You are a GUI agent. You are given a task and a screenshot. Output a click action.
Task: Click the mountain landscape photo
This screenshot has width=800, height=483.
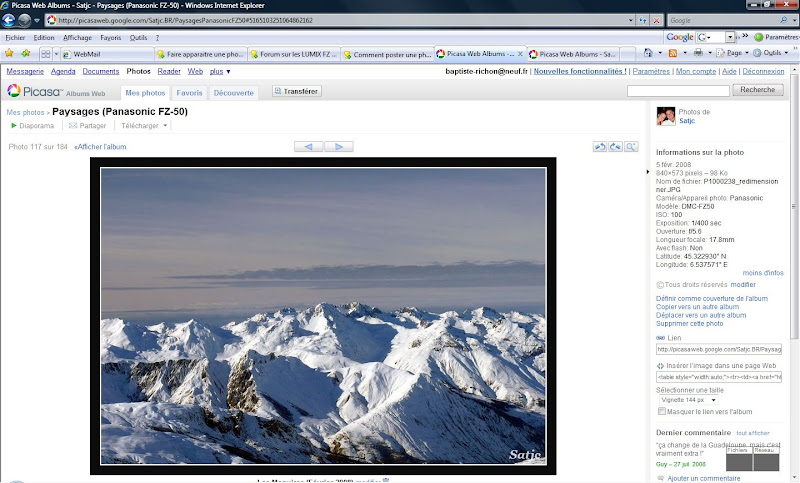[x=323, y=316]
